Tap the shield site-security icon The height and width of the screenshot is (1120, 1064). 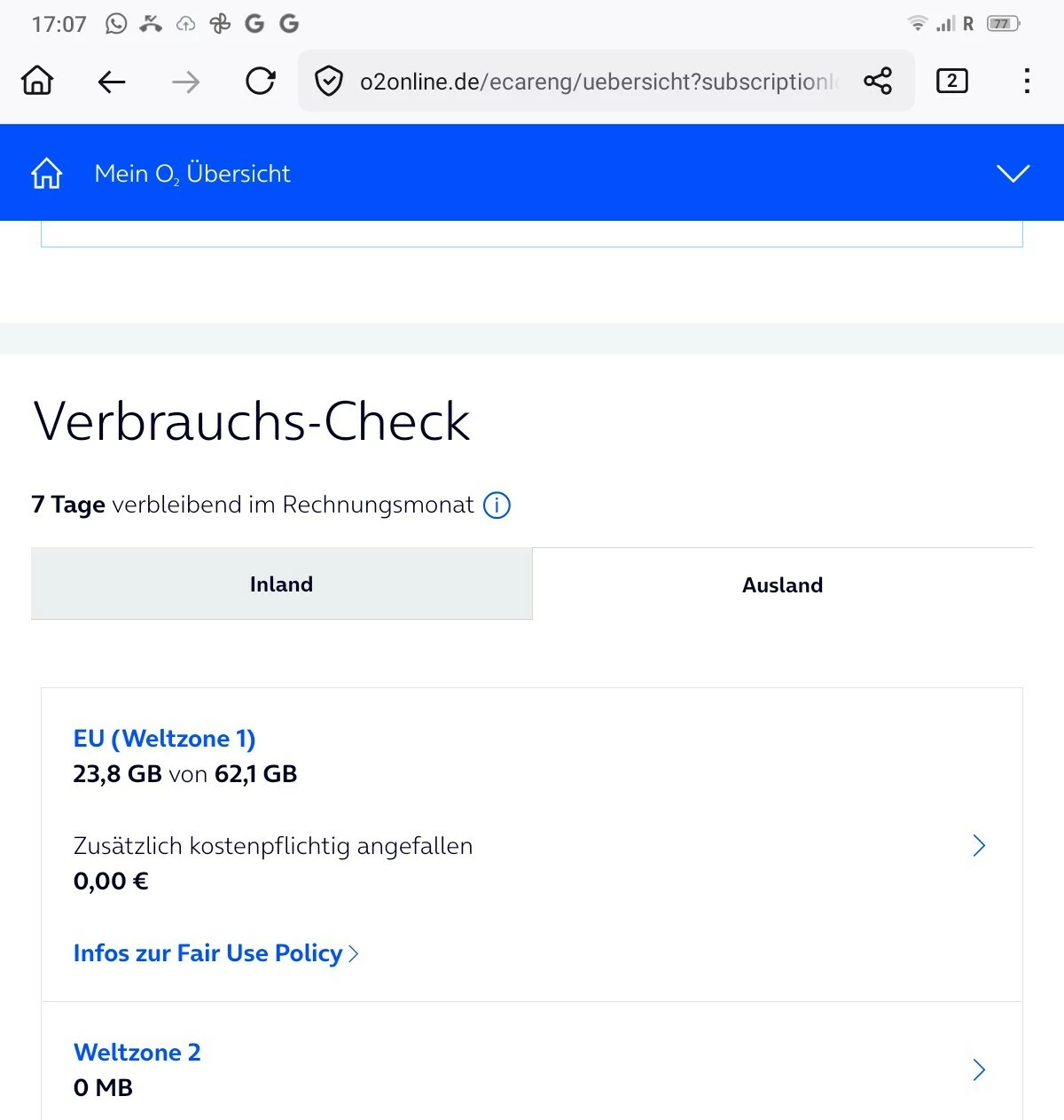[x=329, y=82]
